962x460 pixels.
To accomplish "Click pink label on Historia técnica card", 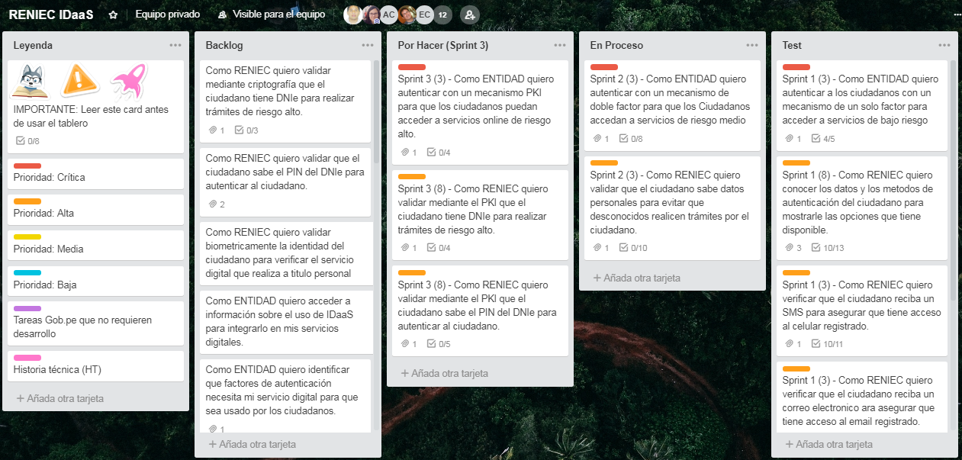I will pos(27,358).
